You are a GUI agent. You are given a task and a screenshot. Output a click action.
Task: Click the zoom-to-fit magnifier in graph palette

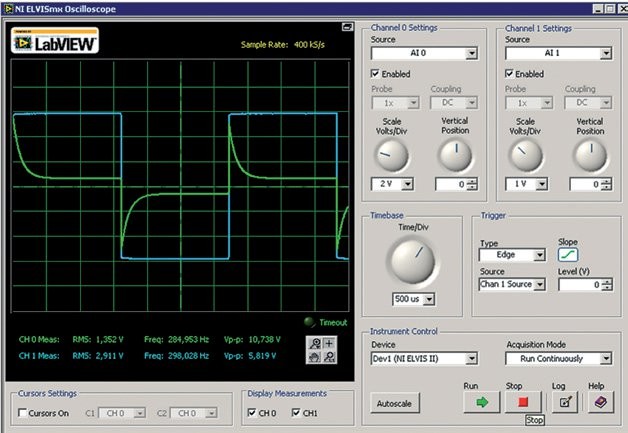pos(329,356)
